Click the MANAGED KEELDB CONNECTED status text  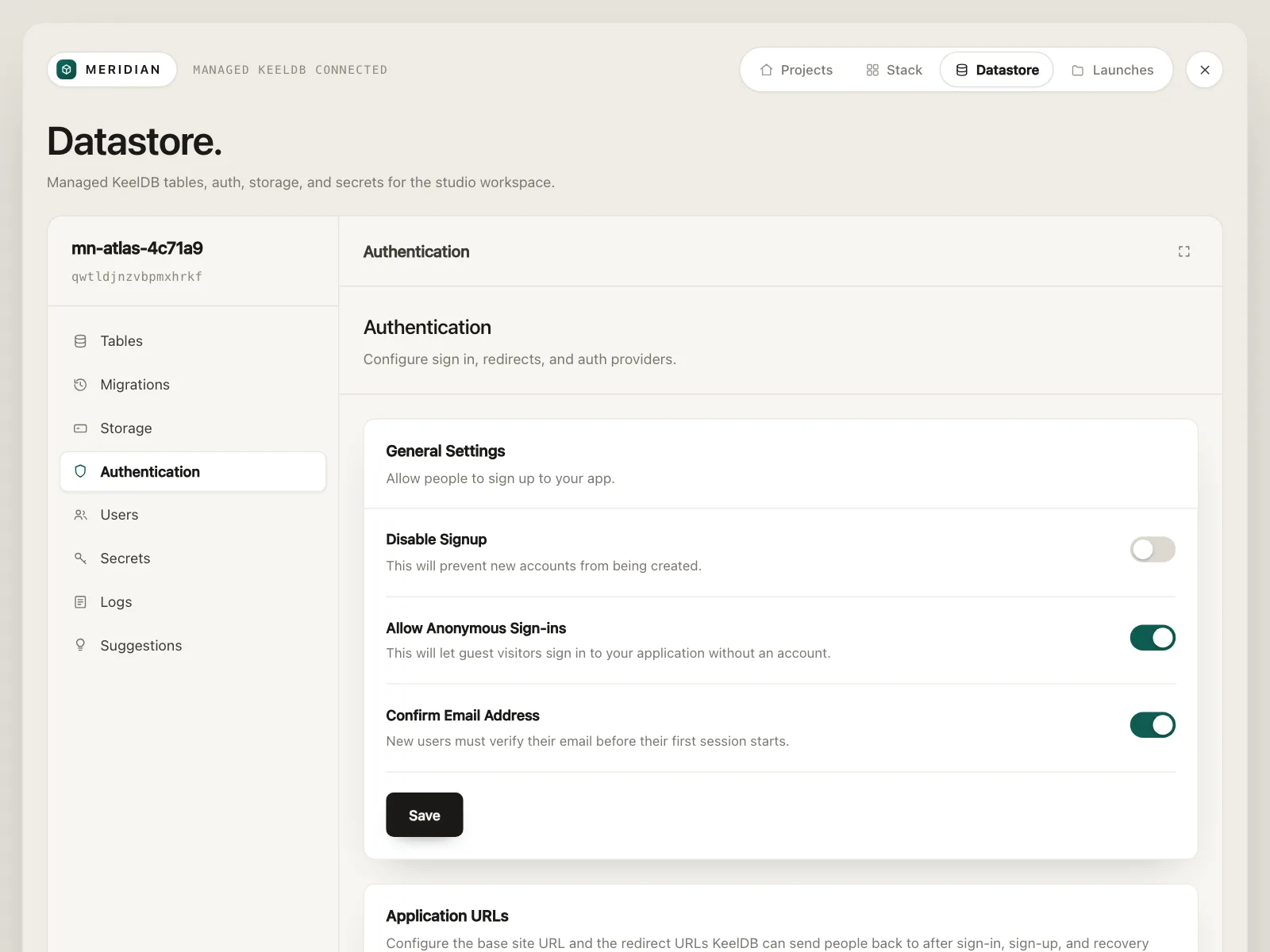click(291, 70)
